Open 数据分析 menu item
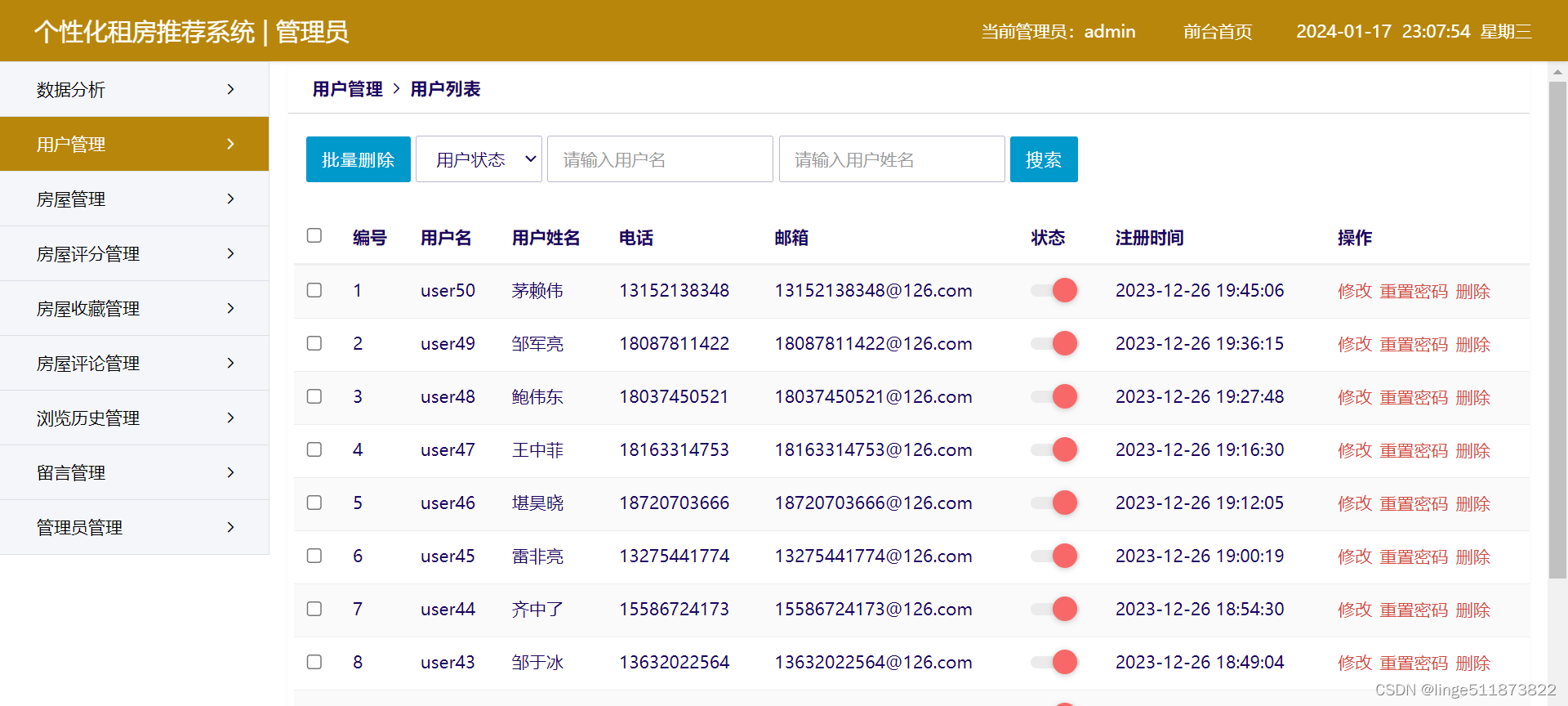This screenshot has height=706, width=1568. 134,89
